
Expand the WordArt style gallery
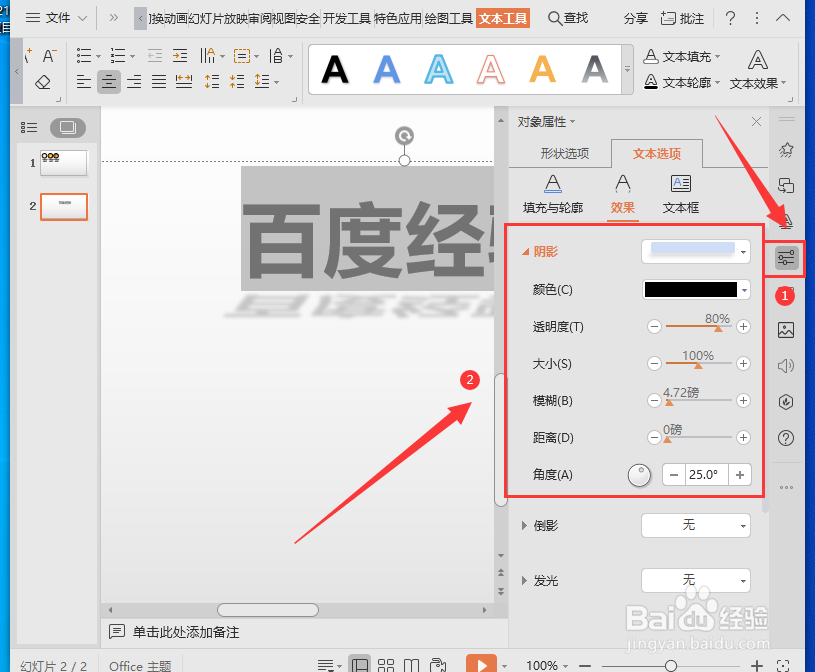[x=627, y=69]
